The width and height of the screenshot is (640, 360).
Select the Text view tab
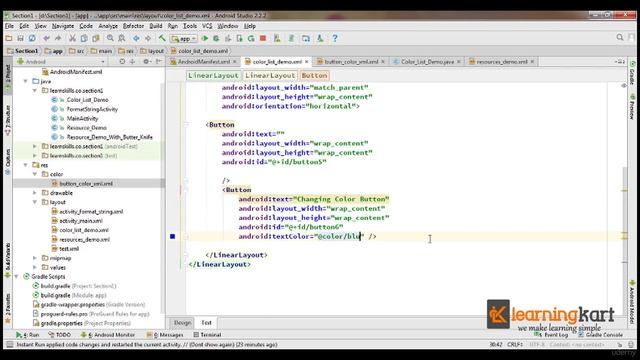(x=207, y=323)
